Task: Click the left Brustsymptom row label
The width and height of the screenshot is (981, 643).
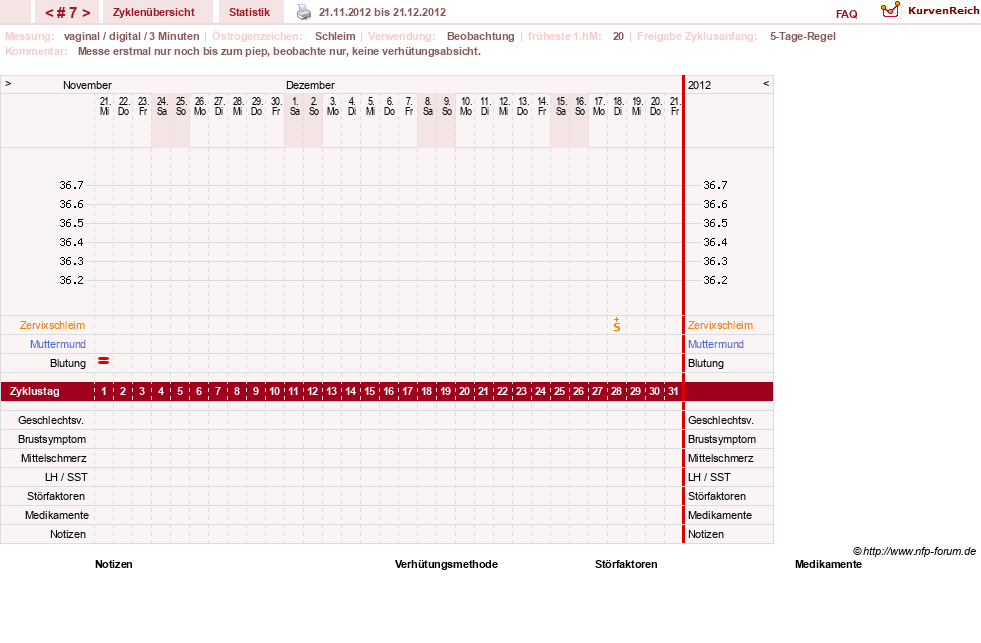Action: point(52,439)
